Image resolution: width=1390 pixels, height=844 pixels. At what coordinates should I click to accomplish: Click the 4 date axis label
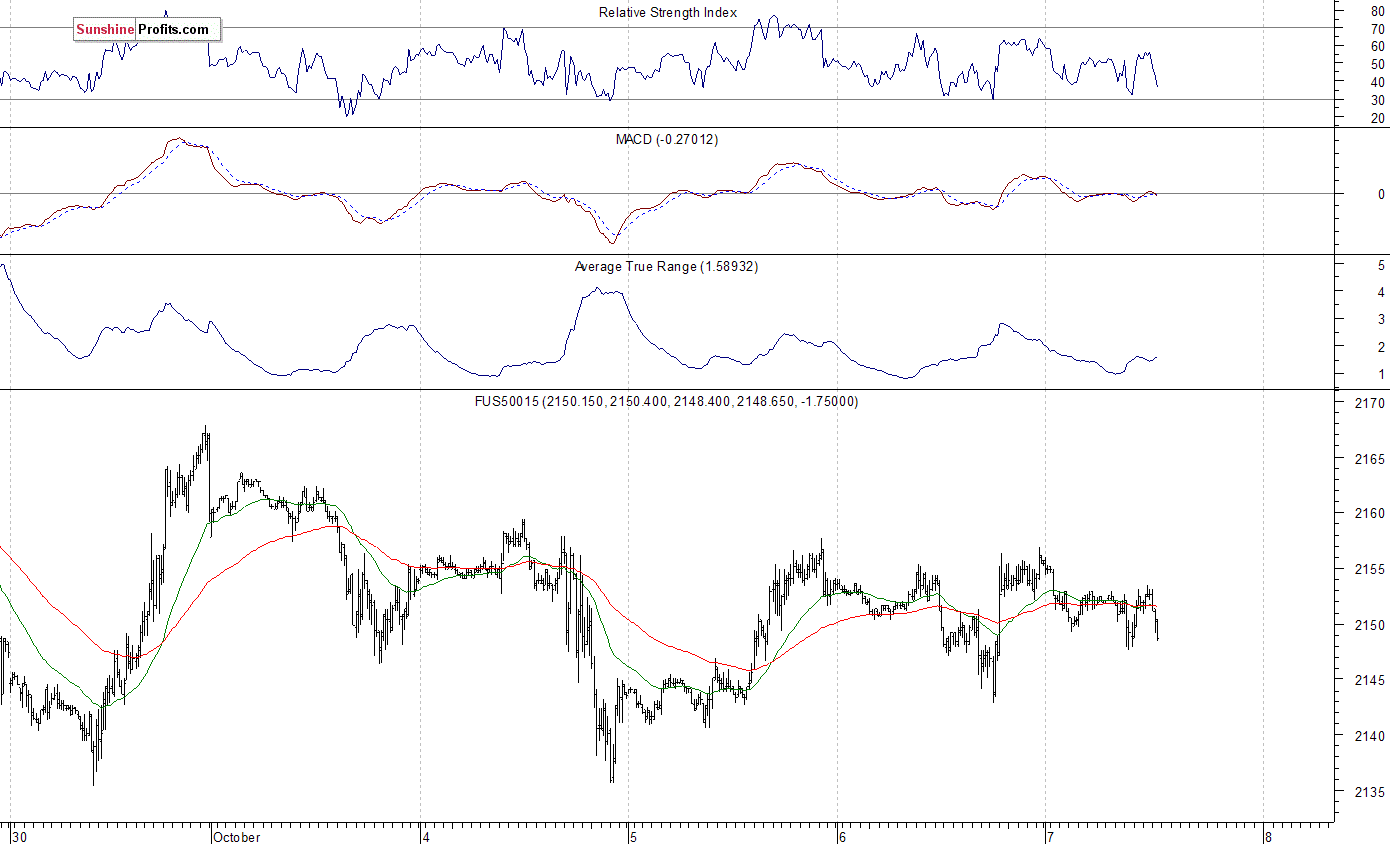click(428, 837)
